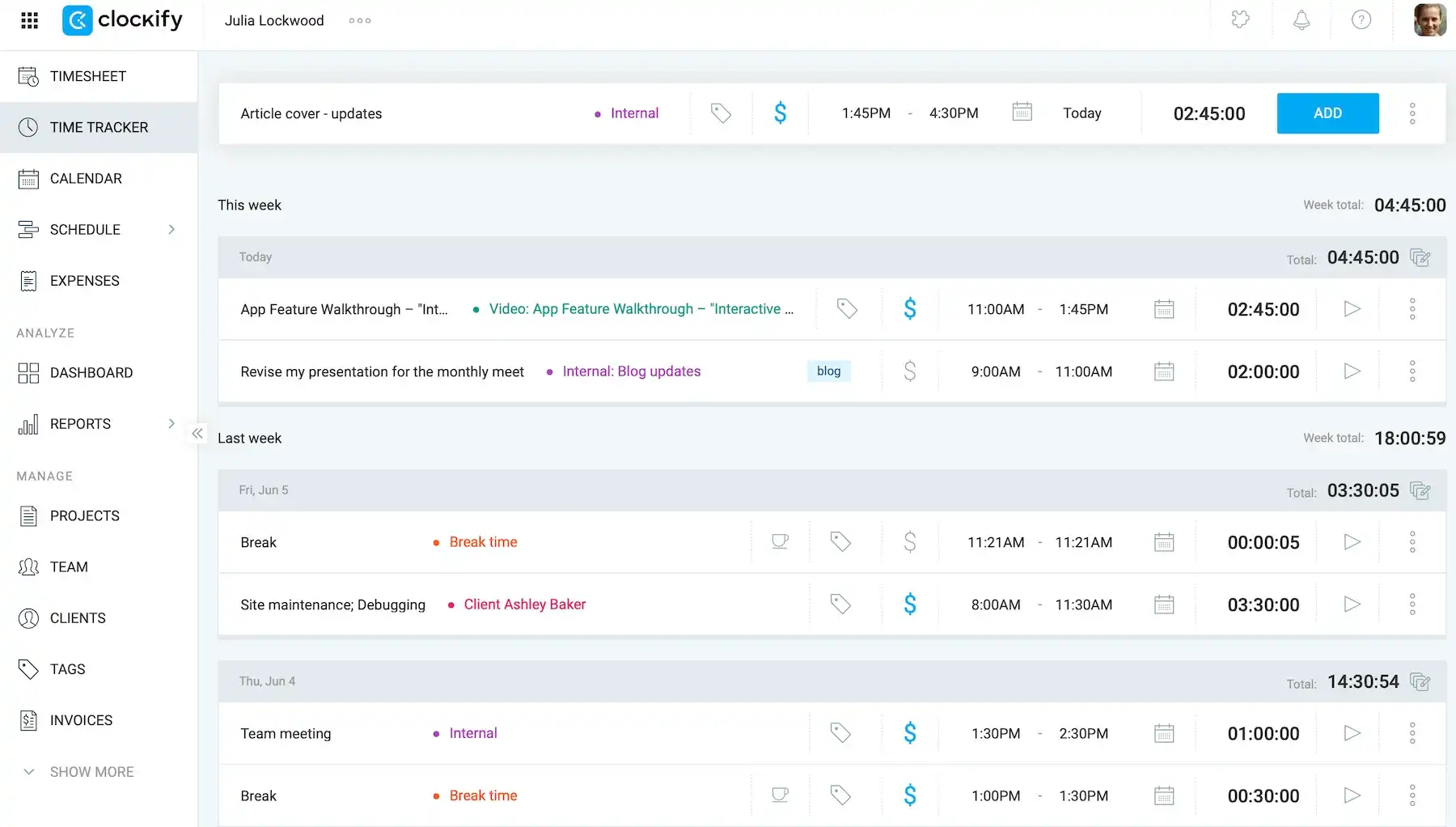
Task: Resume timer for the 00:00:05 Break entry
Action: pyautogui.click(x=1352, y=541)
